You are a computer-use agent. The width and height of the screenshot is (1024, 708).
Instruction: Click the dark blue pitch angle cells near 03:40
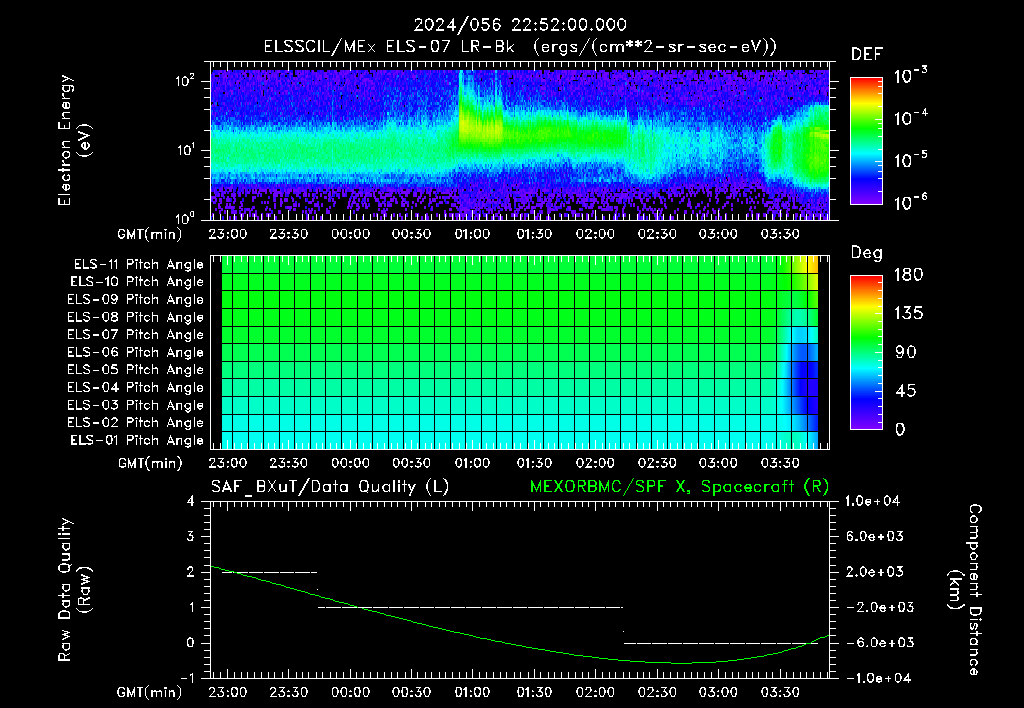(805, 387)
